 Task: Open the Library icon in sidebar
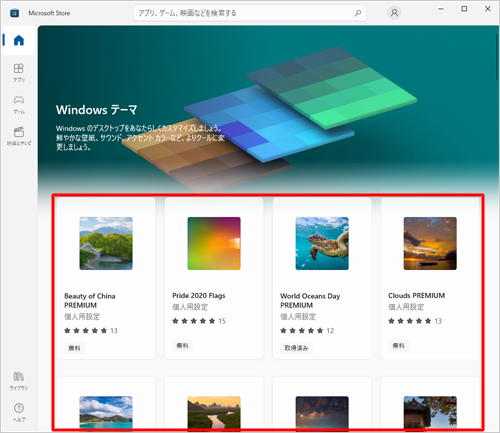(19, 381)
